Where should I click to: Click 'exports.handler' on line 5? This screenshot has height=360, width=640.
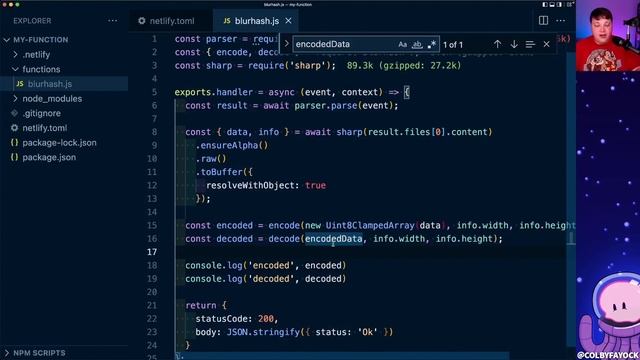[213, 92]
